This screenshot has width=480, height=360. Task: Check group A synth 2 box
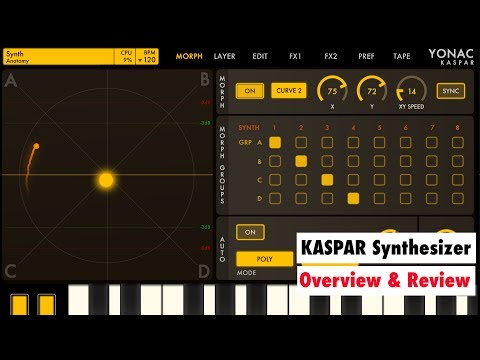pos(301,142)
